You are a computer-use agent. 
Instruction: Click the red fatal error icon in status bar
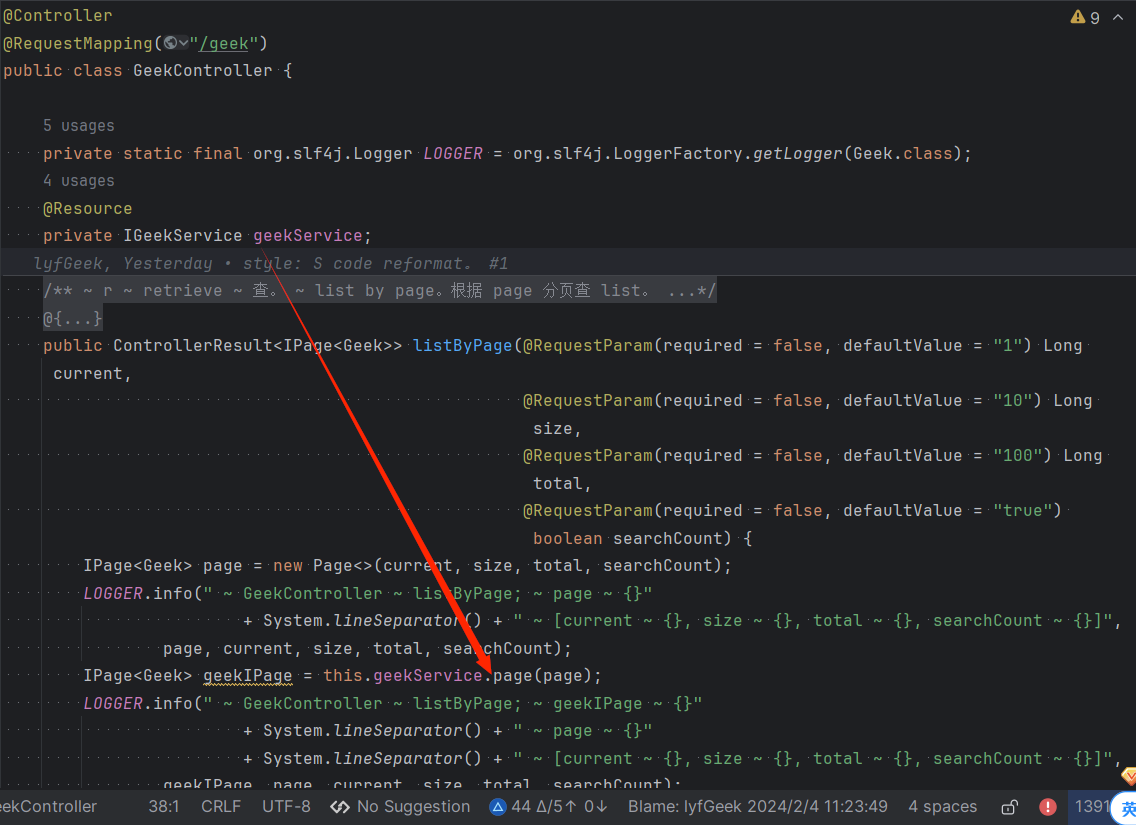(x=1047, y=806)
